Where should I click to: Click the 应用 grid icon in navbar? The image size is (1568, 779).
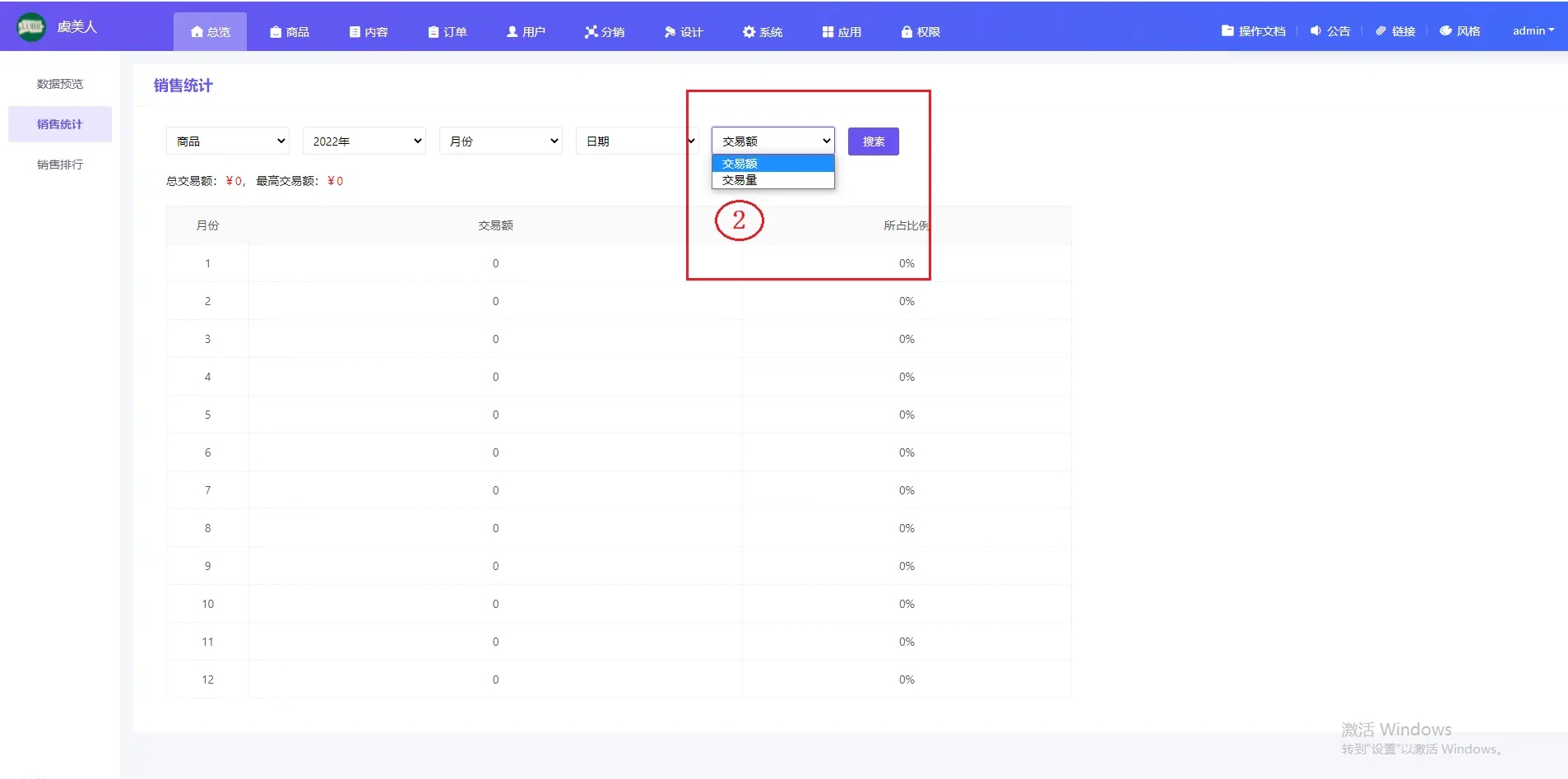[828, 32]
